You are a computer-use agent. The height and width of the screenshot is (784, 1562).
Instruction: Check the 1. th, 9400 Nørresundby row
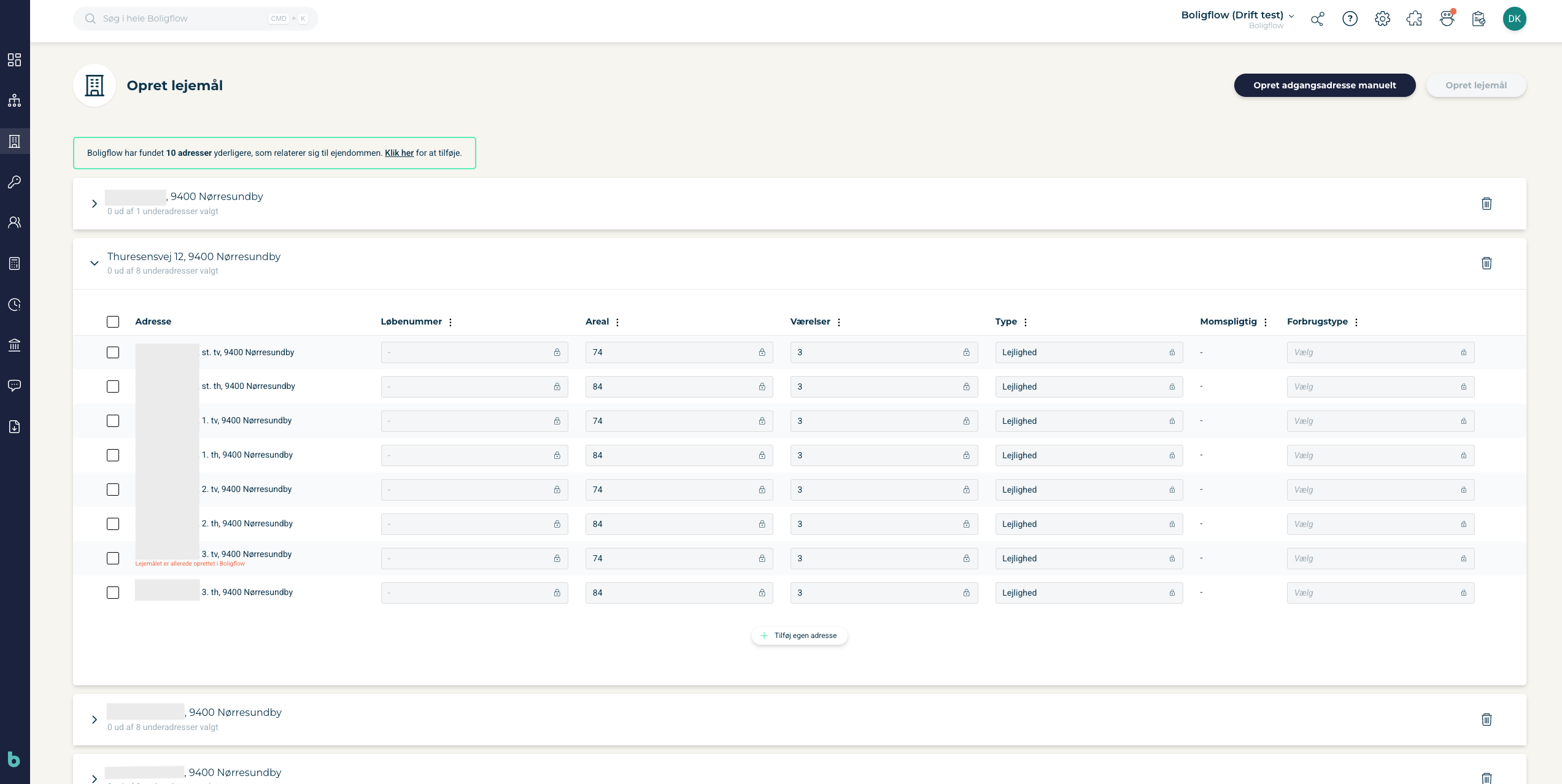(x=113, y=455)
